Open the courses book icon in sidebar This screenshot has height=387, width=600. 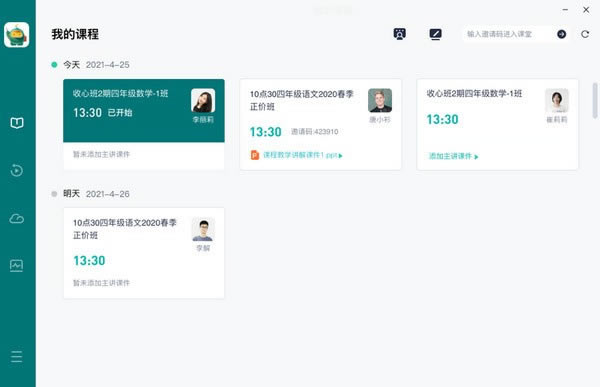pos(17,123)
